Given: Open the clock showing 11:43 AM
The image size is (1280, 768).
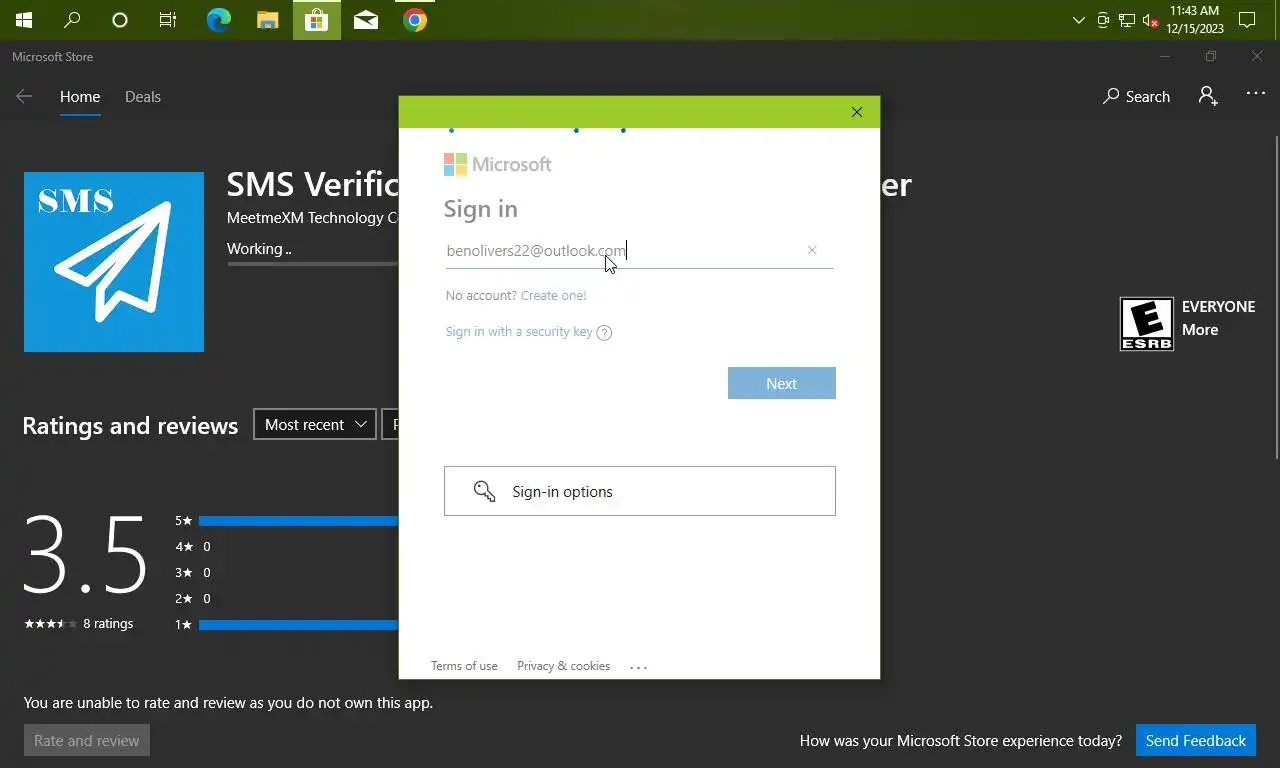Looking at the screenshot, I should point(1195,20).
